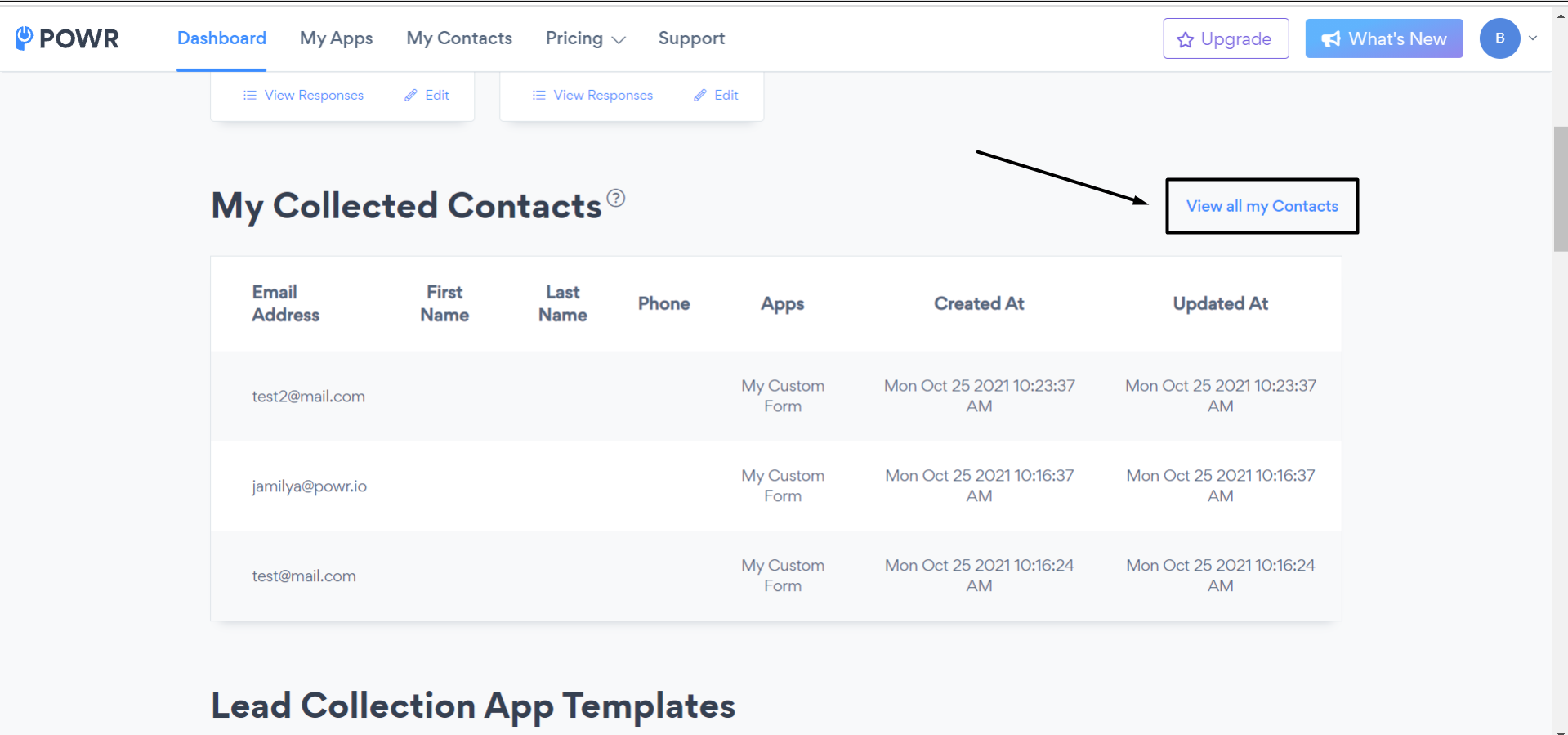Click the second Edit pencil icon
The image size is (1568, 735).
(x=700, y=96)
